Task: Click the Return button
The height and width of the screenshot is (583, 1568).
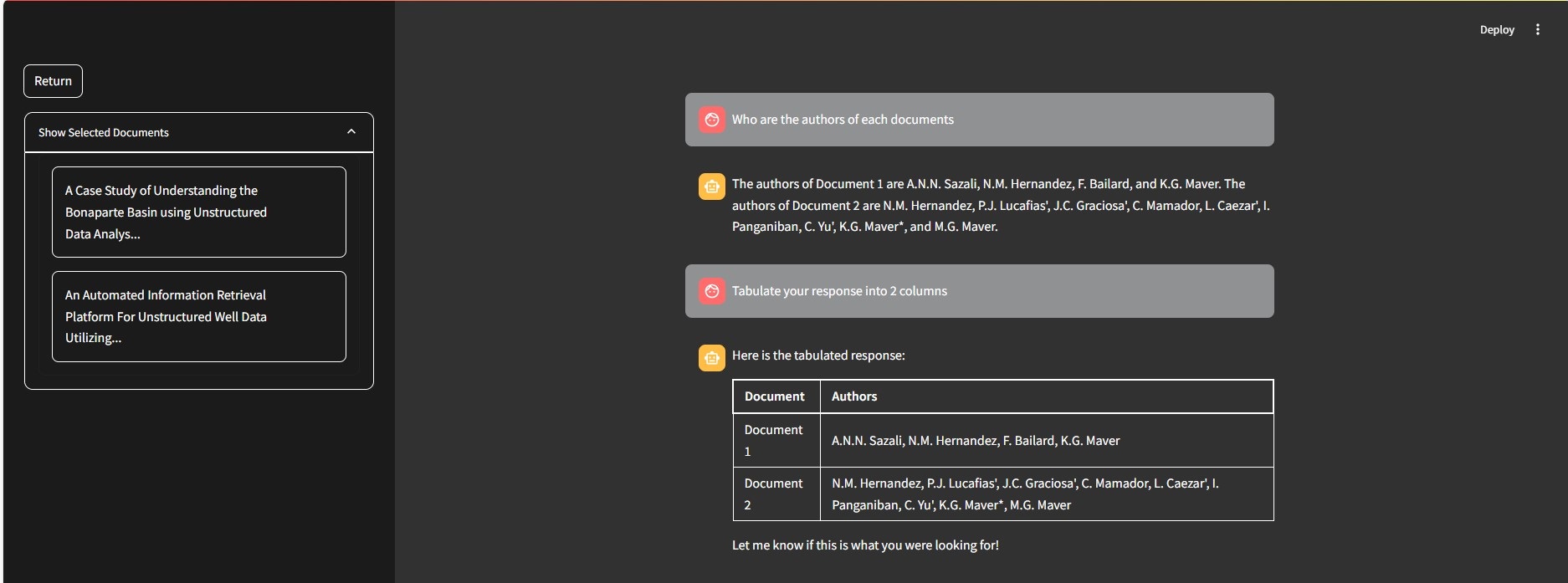Action: 53,81
